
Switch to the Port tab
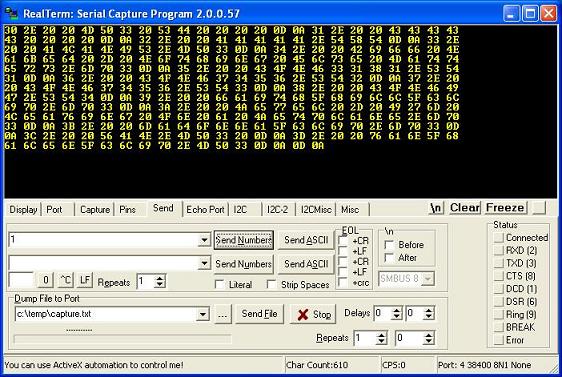(x=54, y=210)
